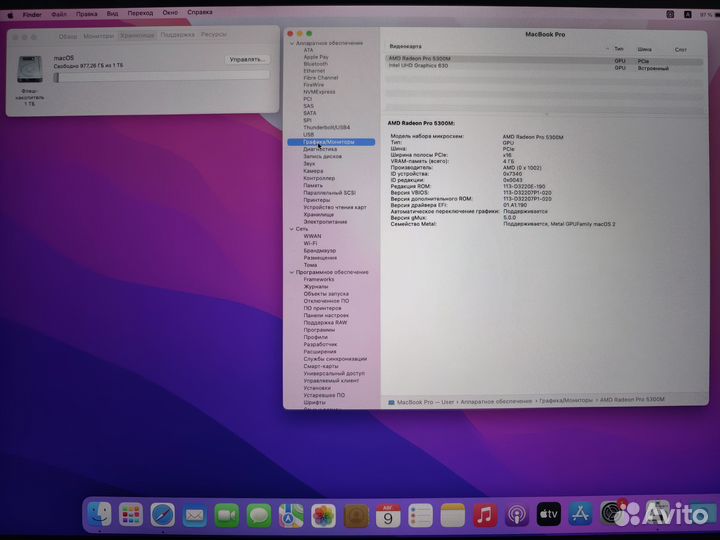Image resolution: width=720 pixels, height=540 pixels.
Task: Select Камера in the sidebar
Action: (x=313, y=171)
